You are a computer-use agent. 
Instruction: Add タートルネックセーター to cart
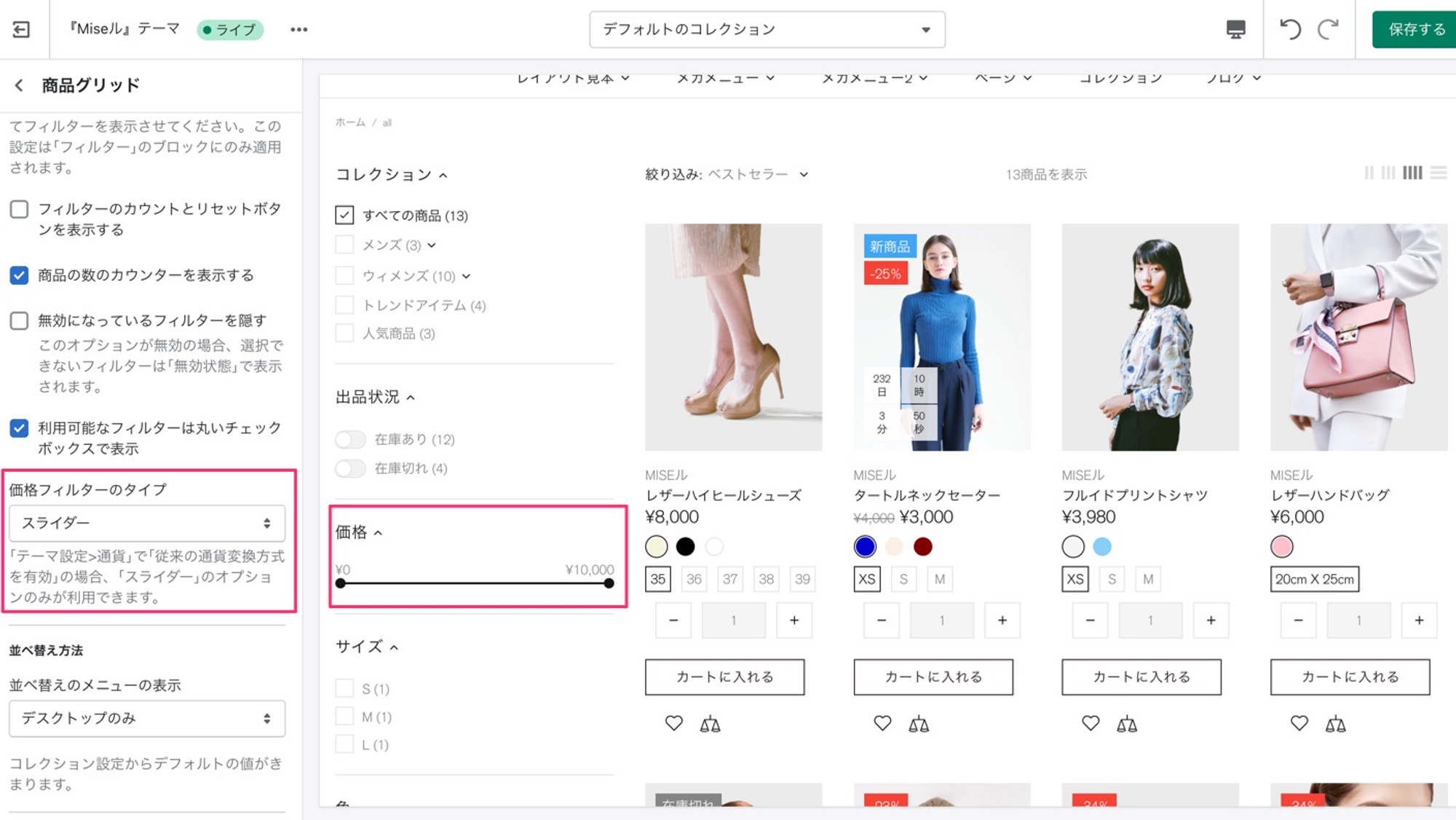pos(933,677)
